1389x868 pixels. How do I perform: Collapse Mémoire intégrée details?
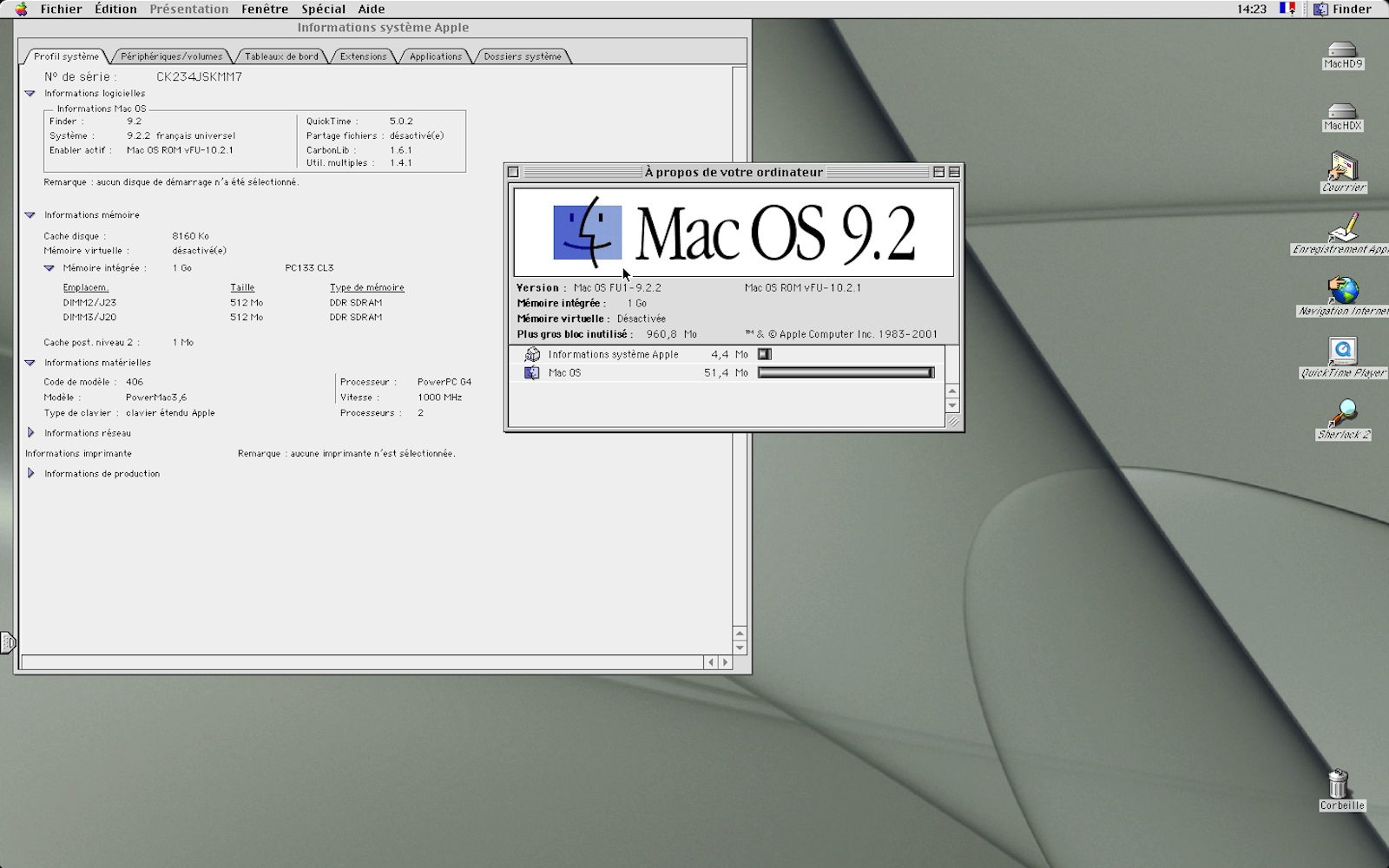point(49,268)
